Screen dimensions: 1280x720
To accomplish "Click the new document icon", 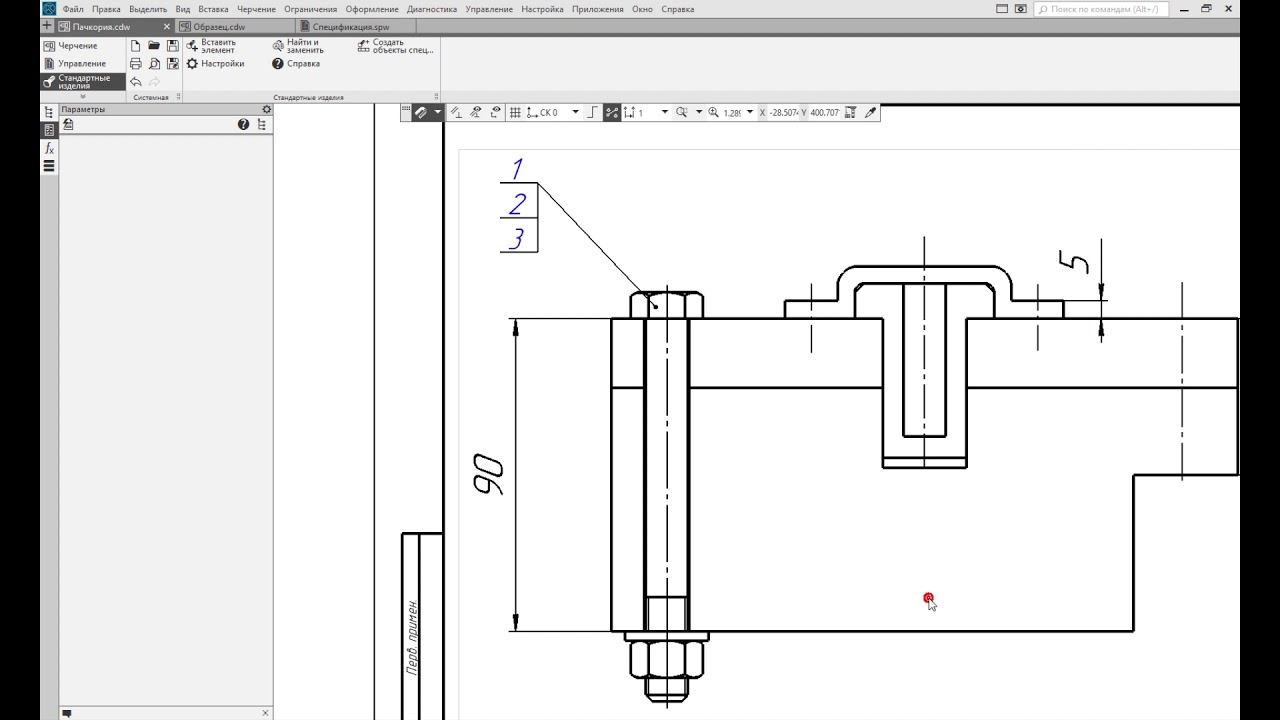I will tap(136, 46).
